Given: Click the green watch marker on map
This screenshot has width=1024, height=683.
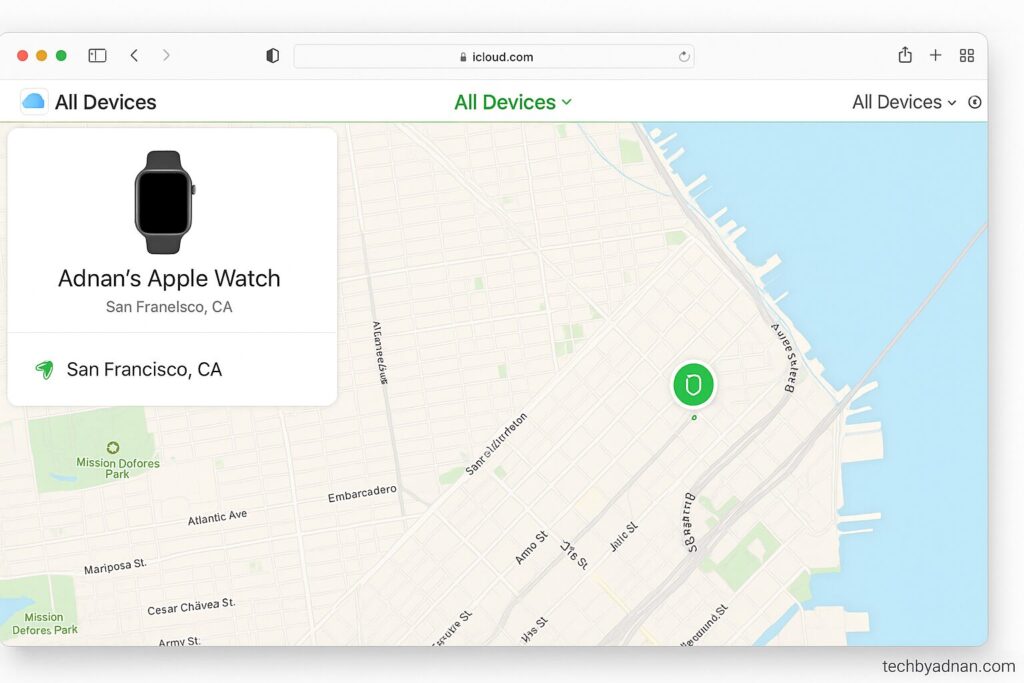Looking at the screenshot, I should [694, 385].
